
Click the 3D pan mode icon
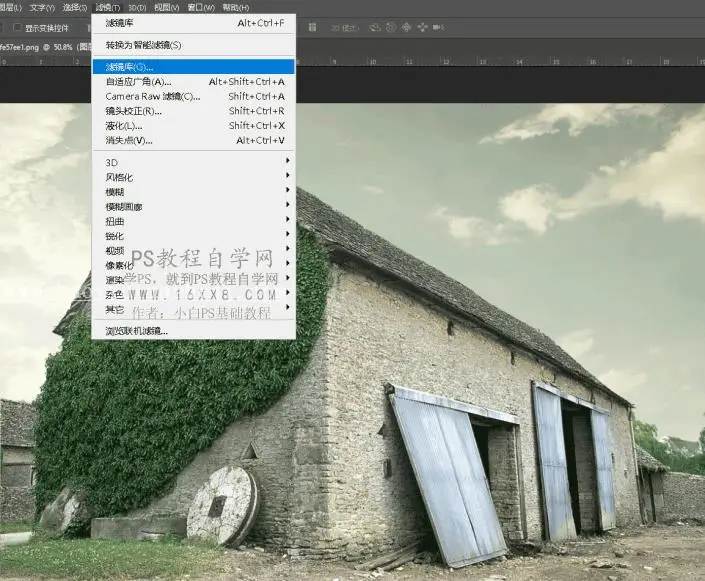(406, 27)
